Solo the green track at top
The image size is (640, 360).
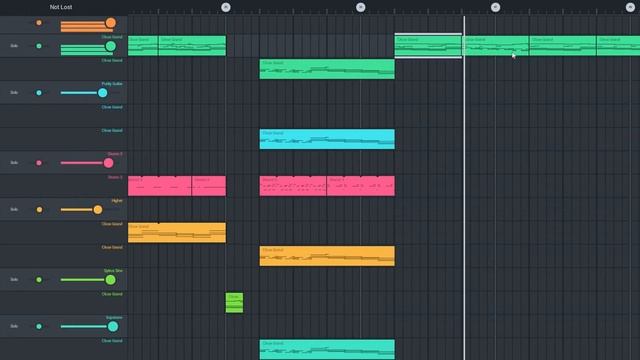point(14,46)
